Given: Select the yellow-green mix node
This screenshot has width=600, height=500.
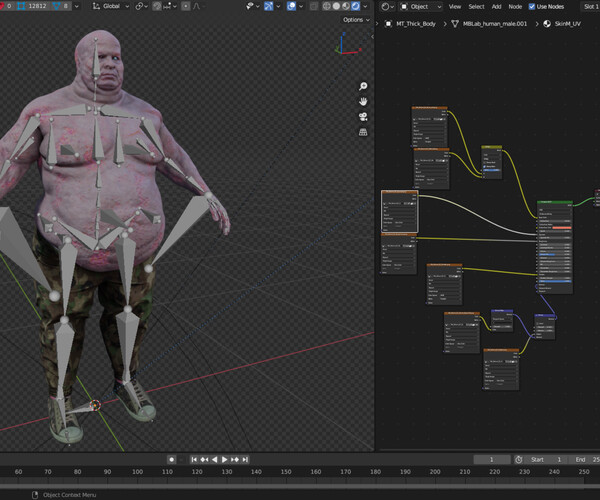Looking at the screenshot, I should tap(492, 162).
